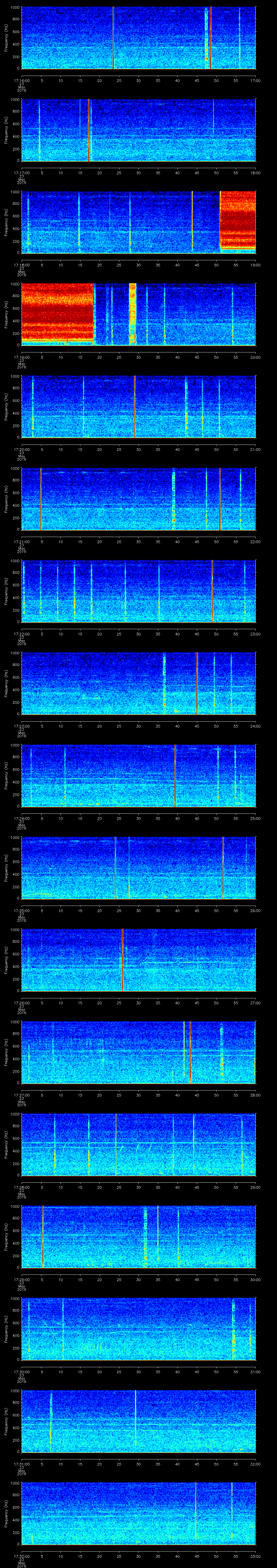Select the spectrogram panel starting at 17:26:00
The height and width of the screenshot is (1568, 277).
click(x=139, y=960)
